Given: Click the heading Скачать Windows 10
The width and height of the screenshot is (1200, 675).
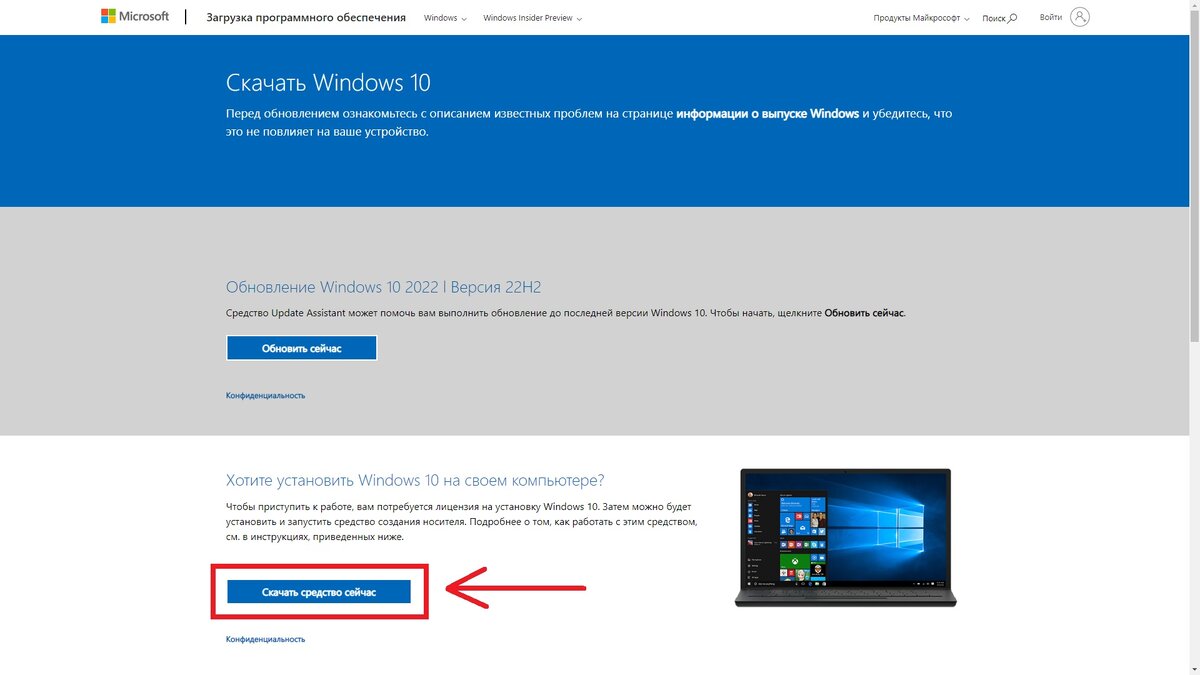Looking at the screenshot, I should [327, 82].
